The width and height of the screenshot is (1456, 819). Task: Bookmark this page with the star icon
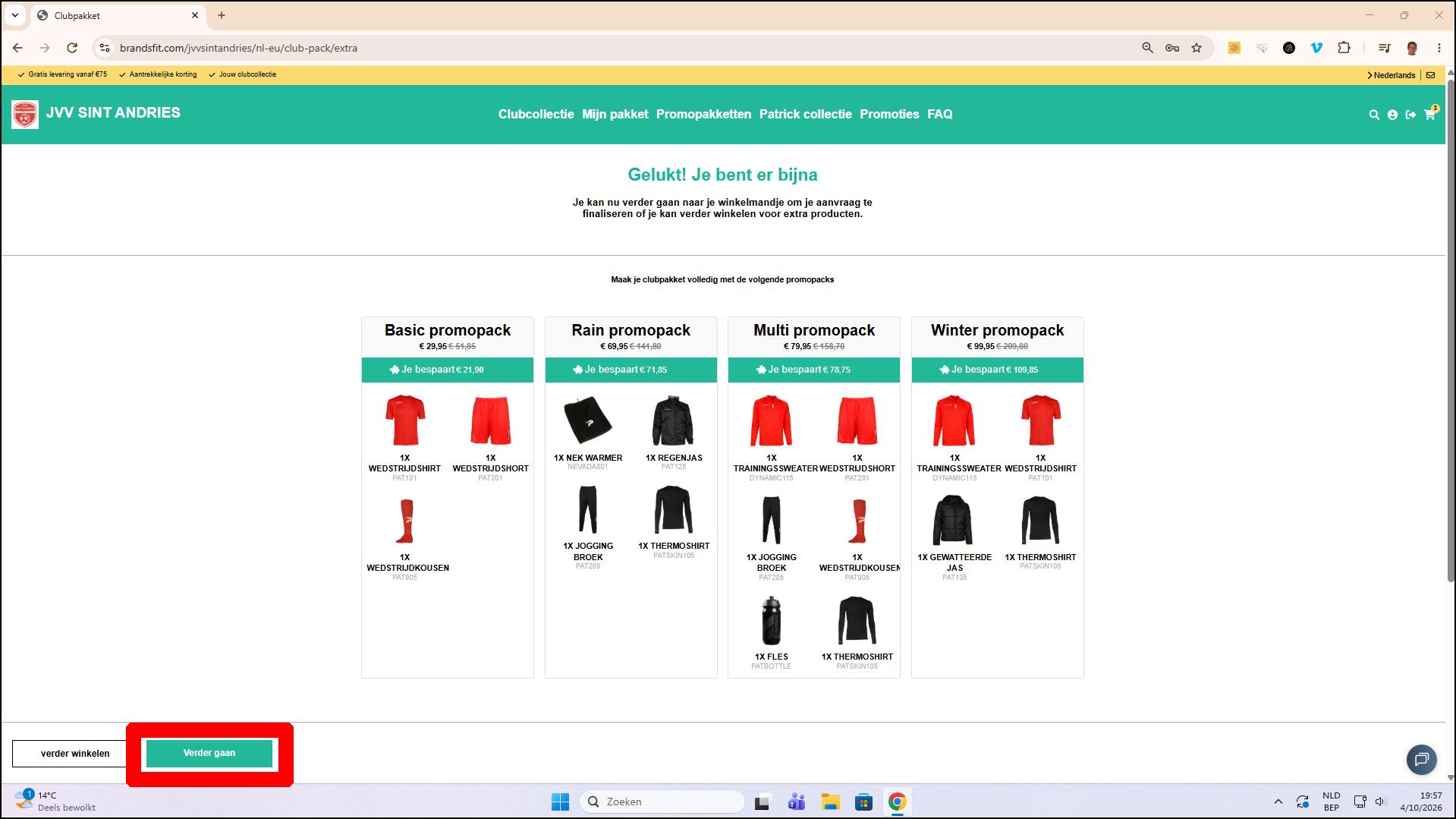(x=1197, y=48)
